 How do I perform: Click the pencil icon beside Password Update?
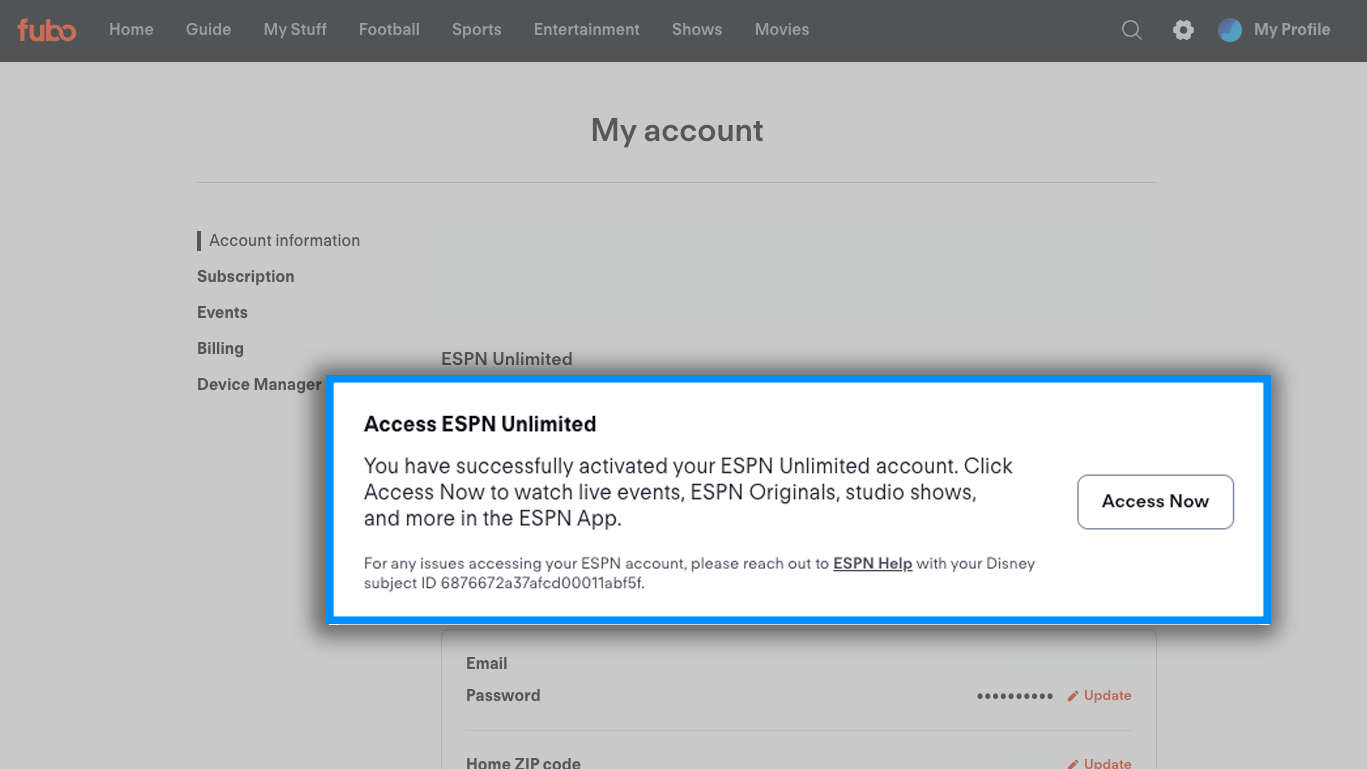[1073, 696]
